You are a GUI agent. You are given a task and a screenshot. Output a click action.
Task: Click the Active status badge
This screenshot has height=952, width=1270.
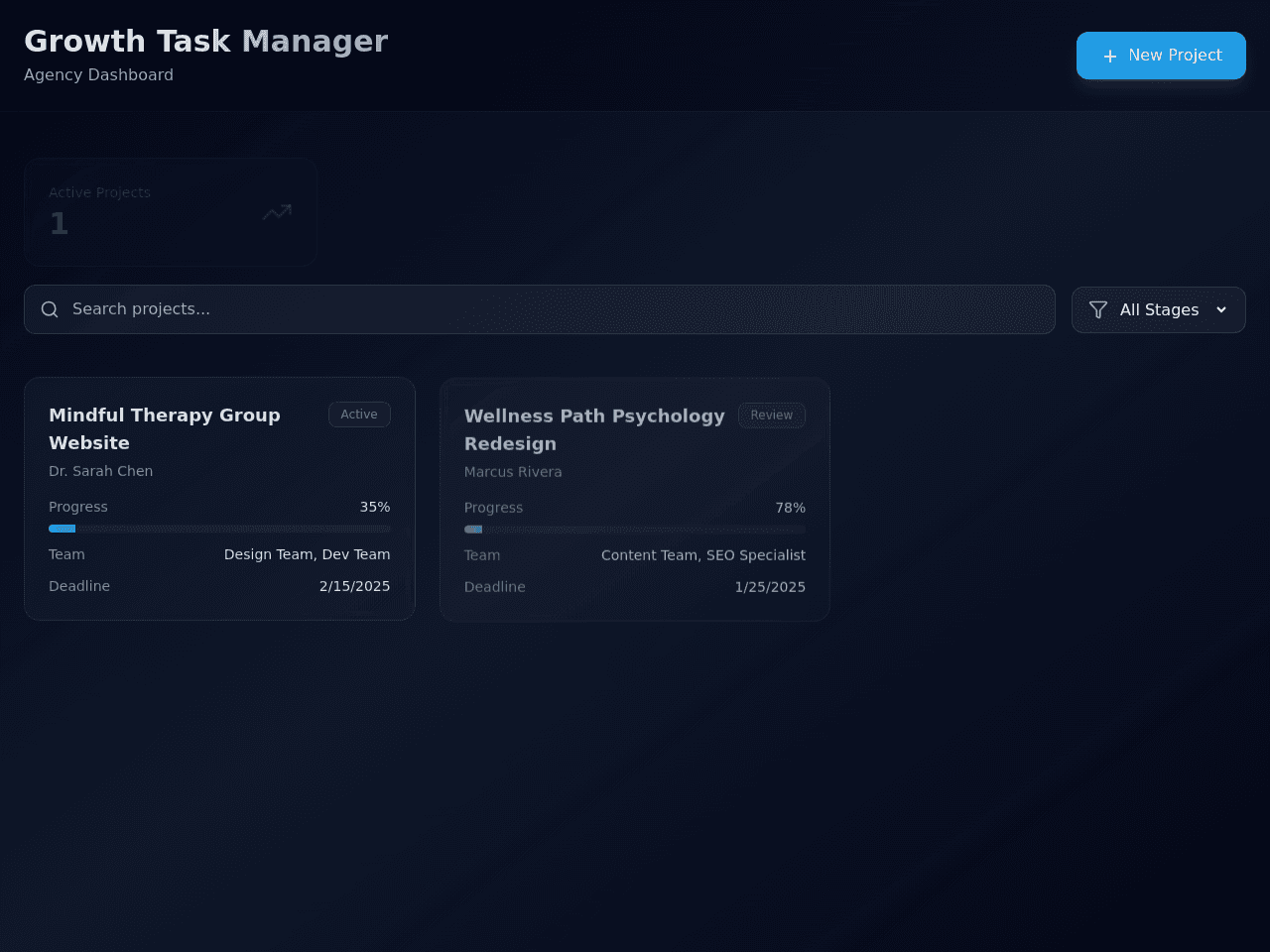[359, 415]
